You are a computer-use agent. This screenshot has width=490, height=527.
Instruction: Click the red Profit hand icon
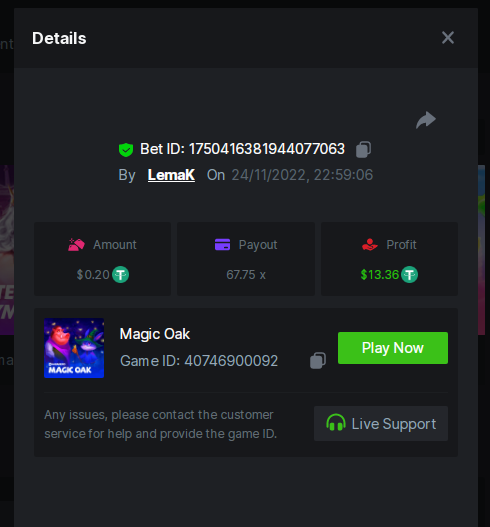coord(370,245)
